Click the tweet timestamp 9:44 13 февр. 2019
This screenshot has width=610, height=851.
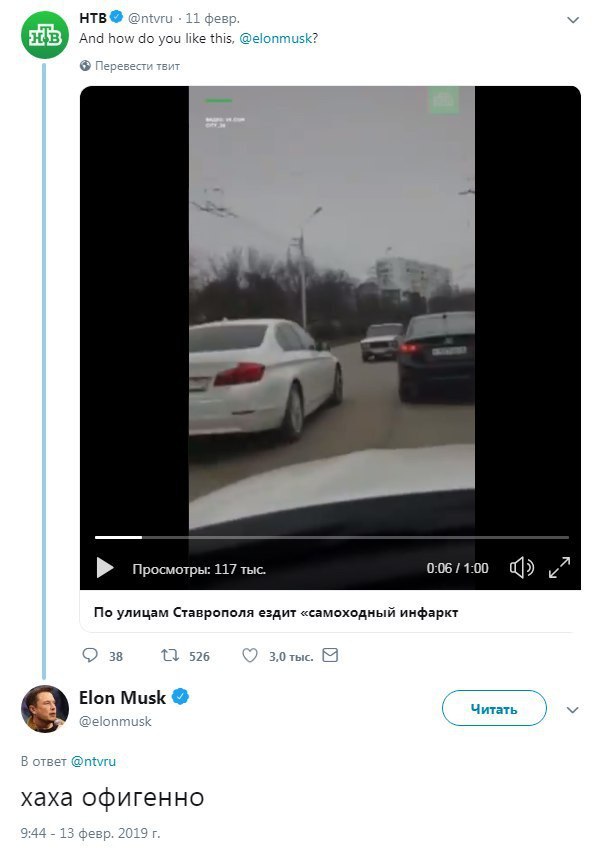coord(90,832)
